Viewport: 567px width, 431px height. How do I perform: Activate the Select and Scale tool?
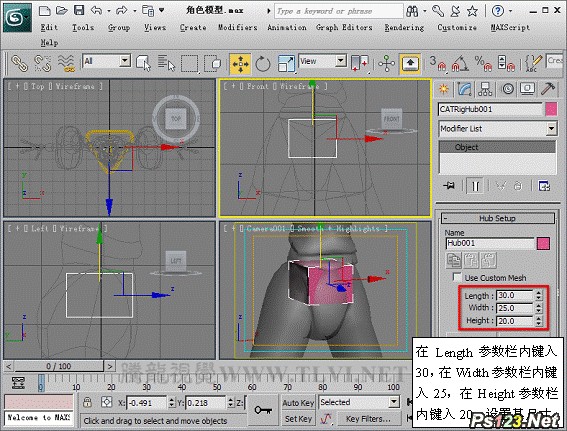(286, 64)
